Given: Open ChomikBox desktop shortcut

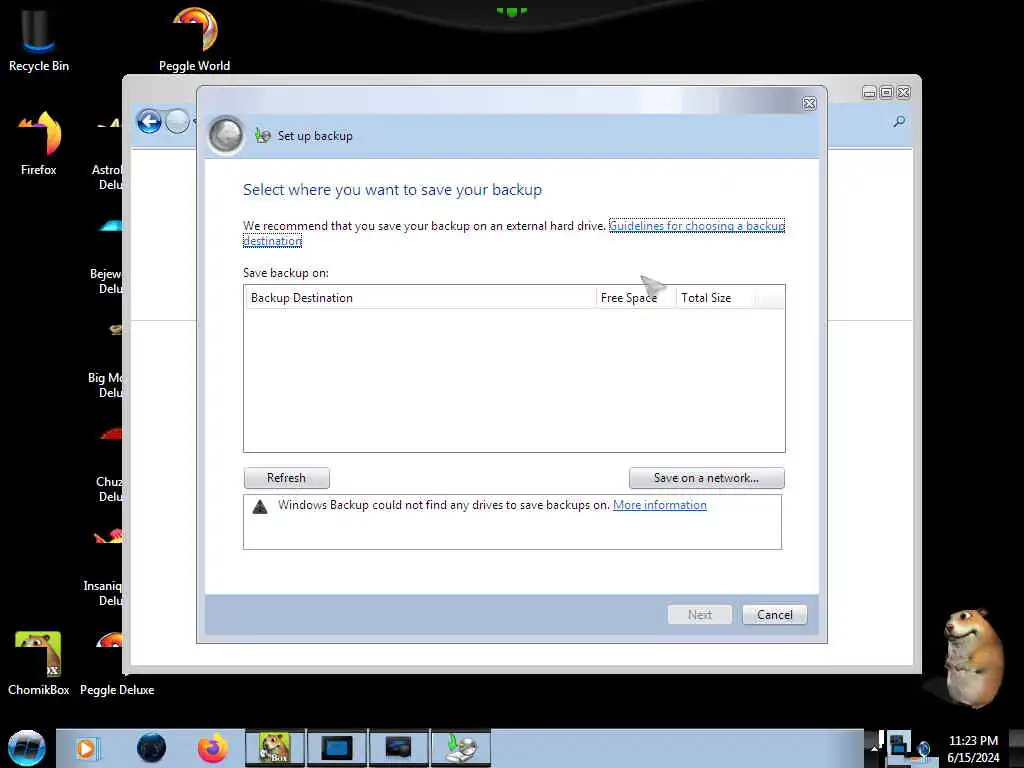Looking at the screenshot, I should pos(38,662).
